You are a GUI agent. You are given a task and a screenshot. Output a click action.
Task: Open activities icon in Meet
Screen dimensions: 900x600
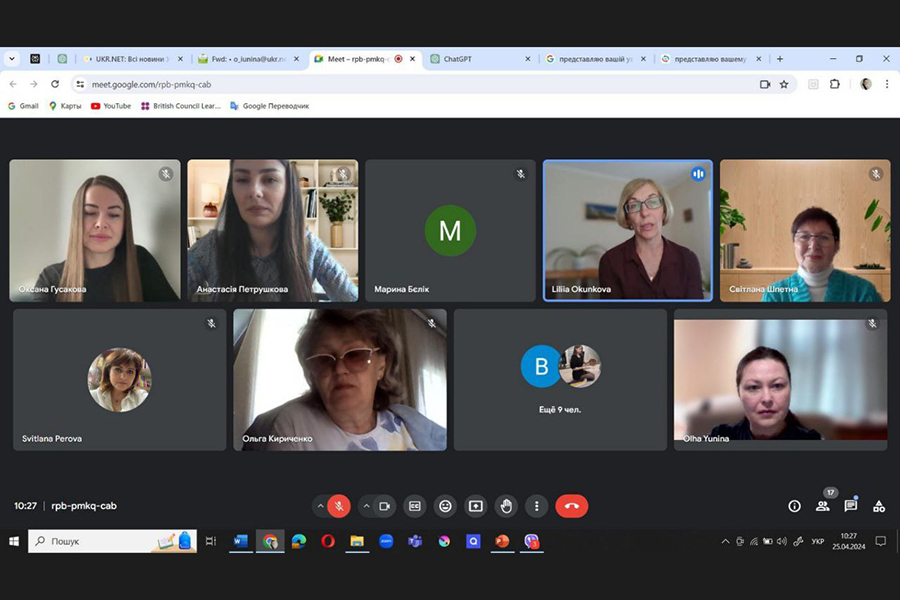(879, 506)
